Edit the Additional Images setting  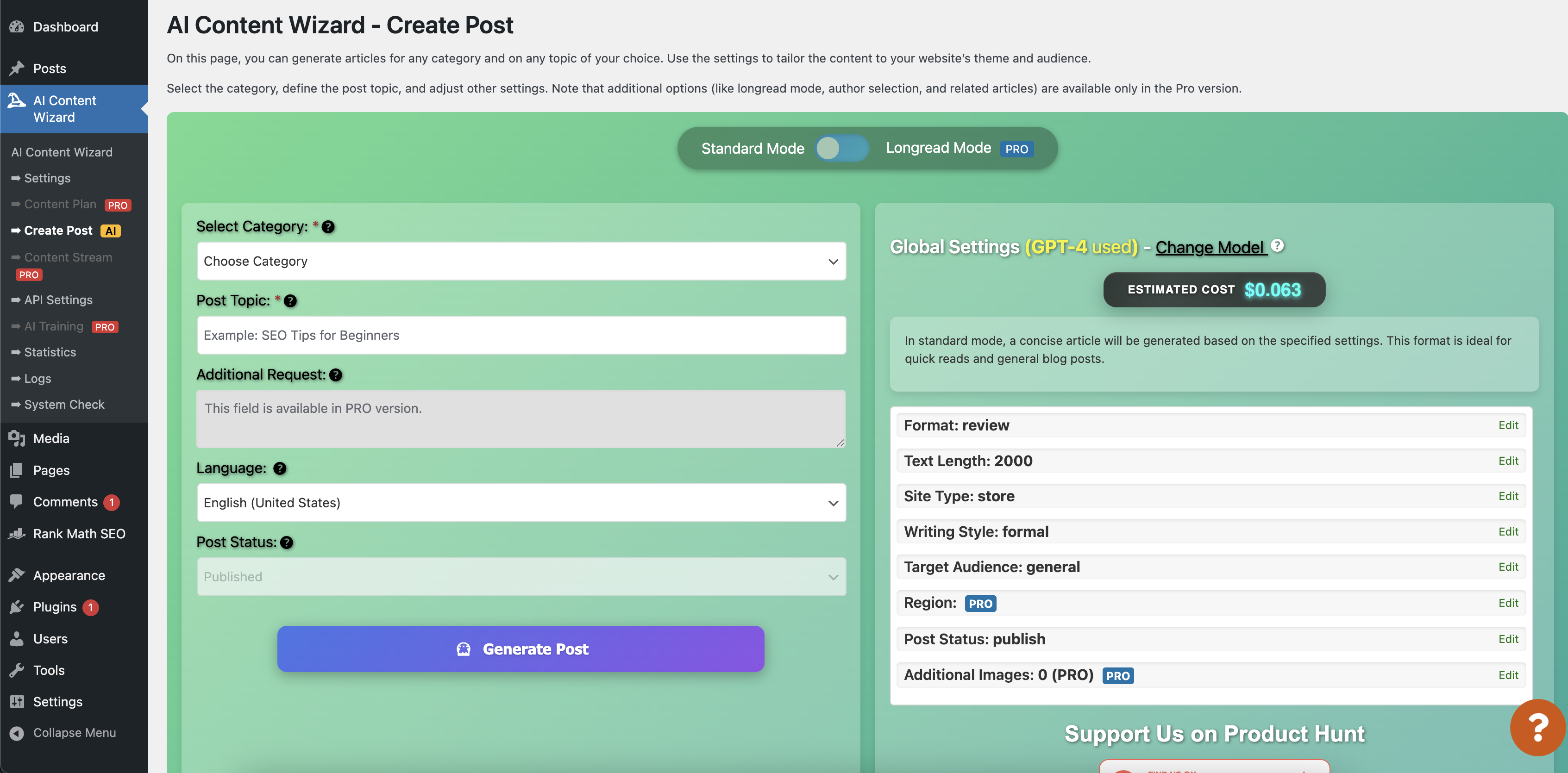1508,675
